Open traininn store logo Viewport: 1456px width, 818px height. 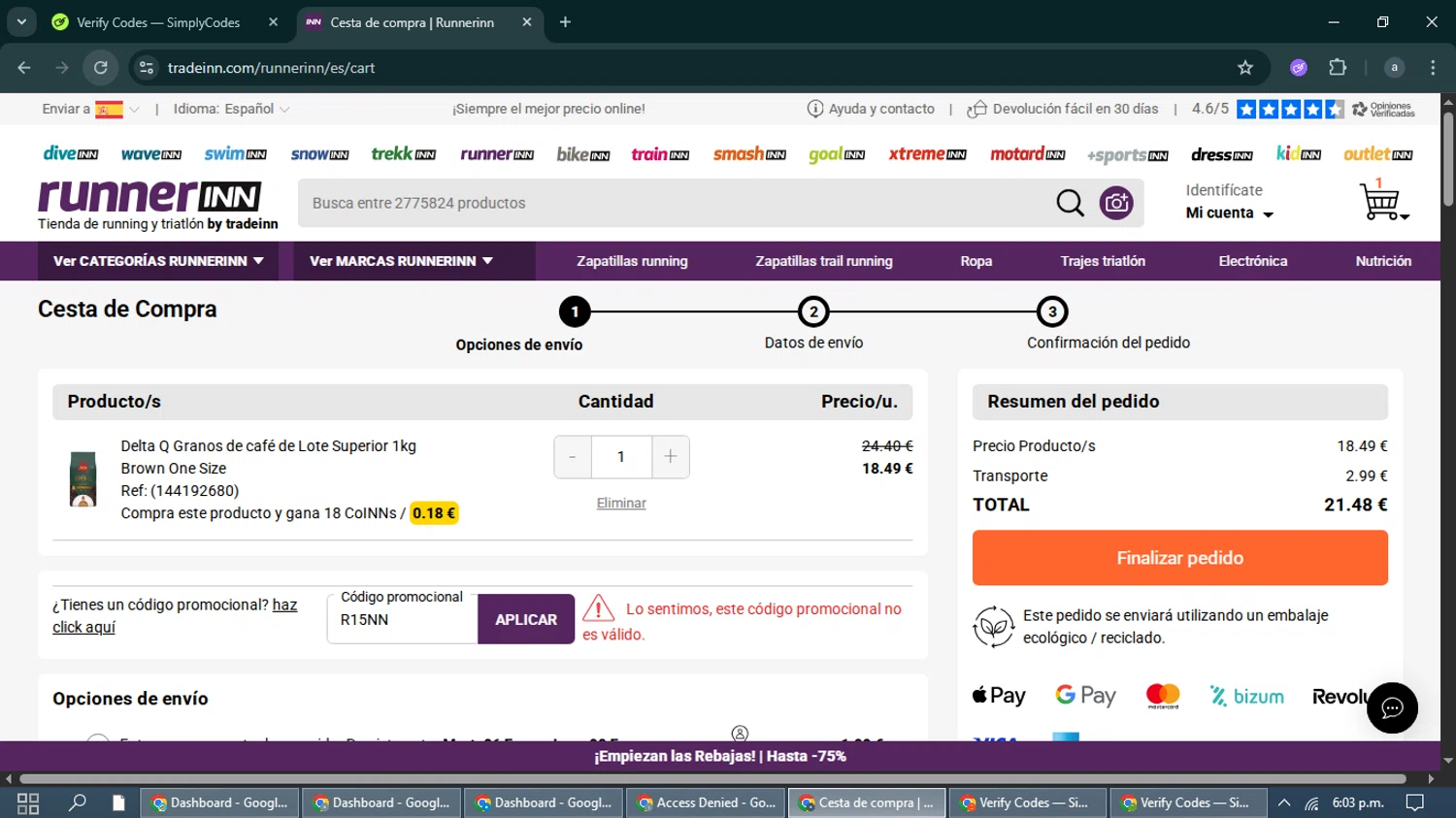point(660,154)
